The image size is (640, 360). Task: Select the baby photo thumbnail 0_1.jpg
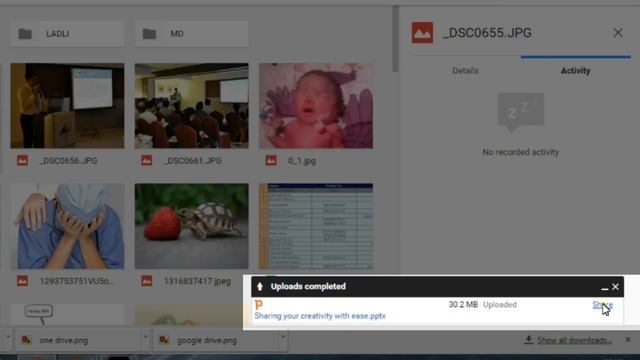point(316,106)
